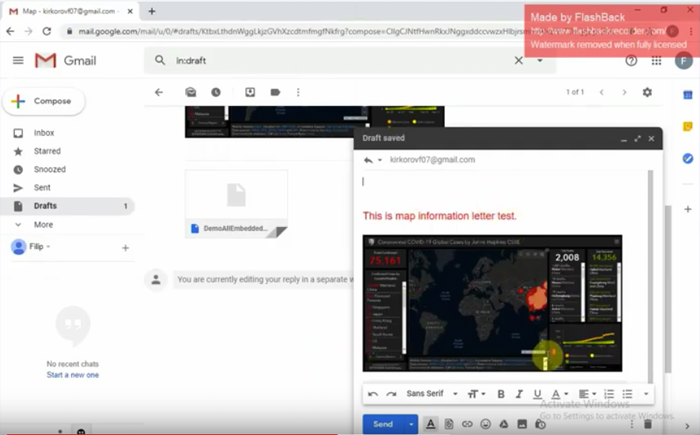The image size is (700, 435).
Task: Snooze the conversation with clock icon
Action: pos(216,92)
